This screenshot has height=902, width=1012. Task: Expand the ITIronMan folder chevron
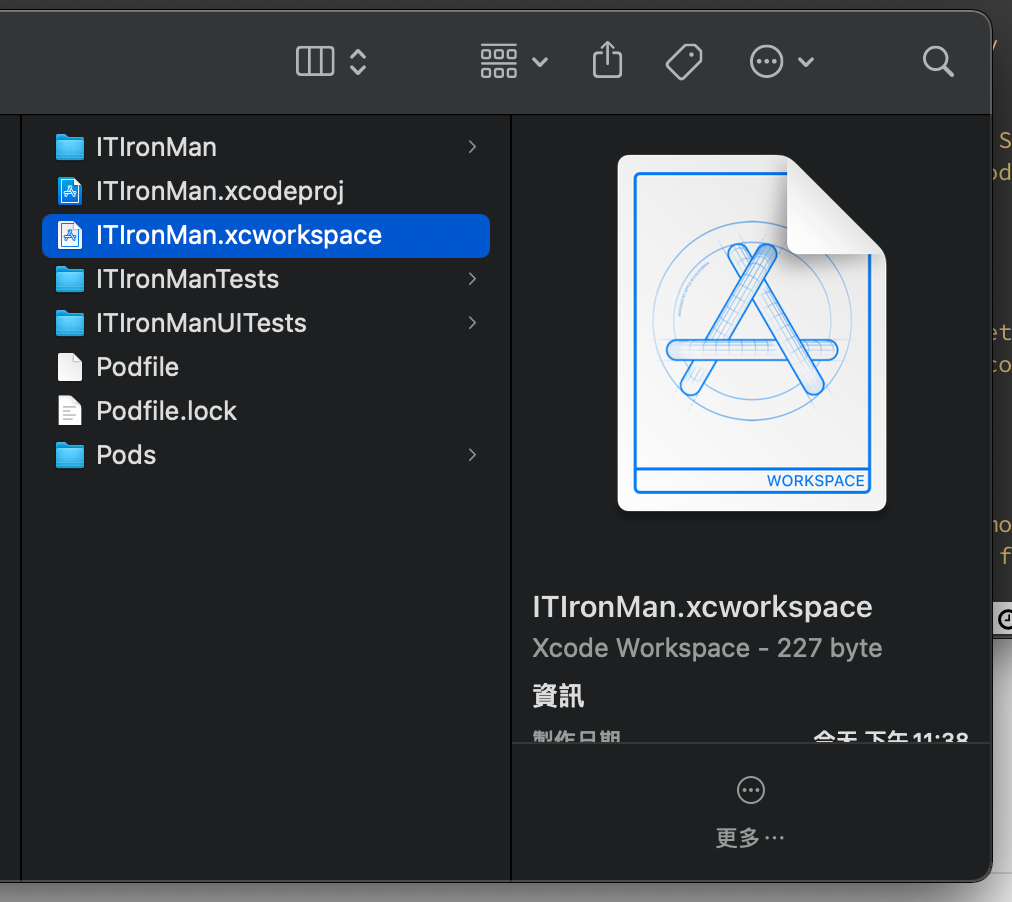point(472,147)
